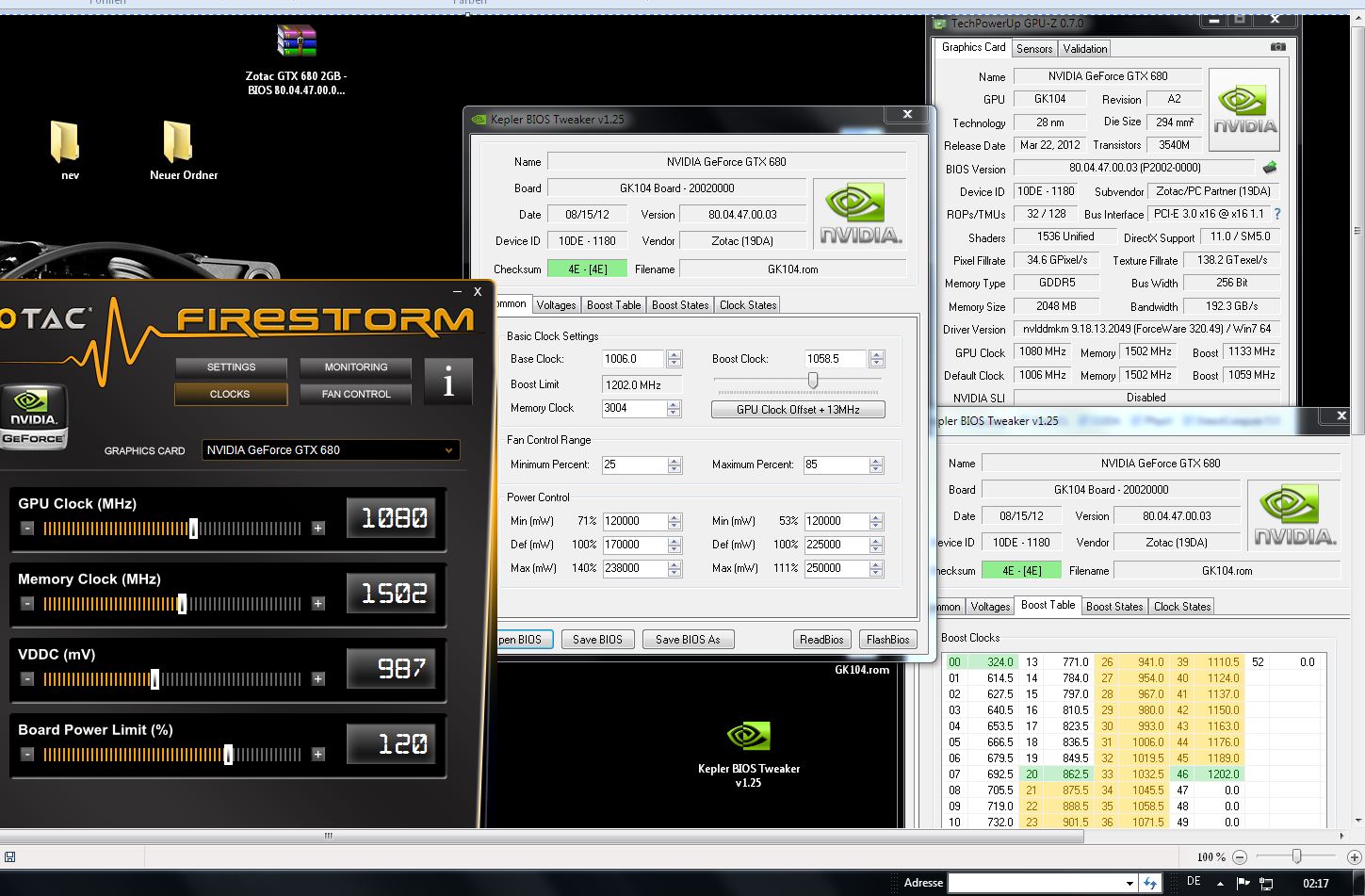Image resolution: width=1365 pixels, height=896 pixels.
Task: Click the Boost Clock slider thumb in Kepler BIOS Tweaker
Action: pos(813,381)
